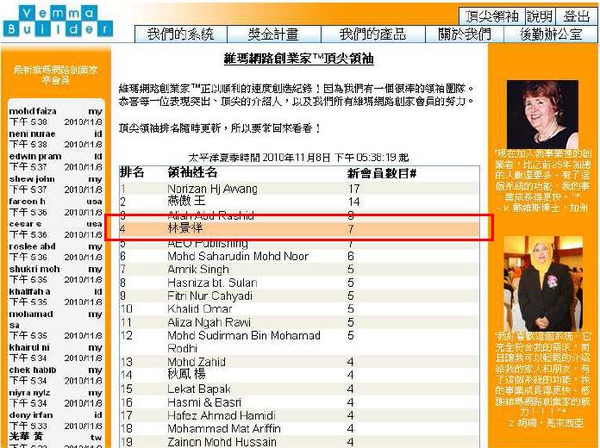Image resolution: width=600 pixels, height=448 pixels.
Task: Click new member entry shew john
Action: click(32, 179)
